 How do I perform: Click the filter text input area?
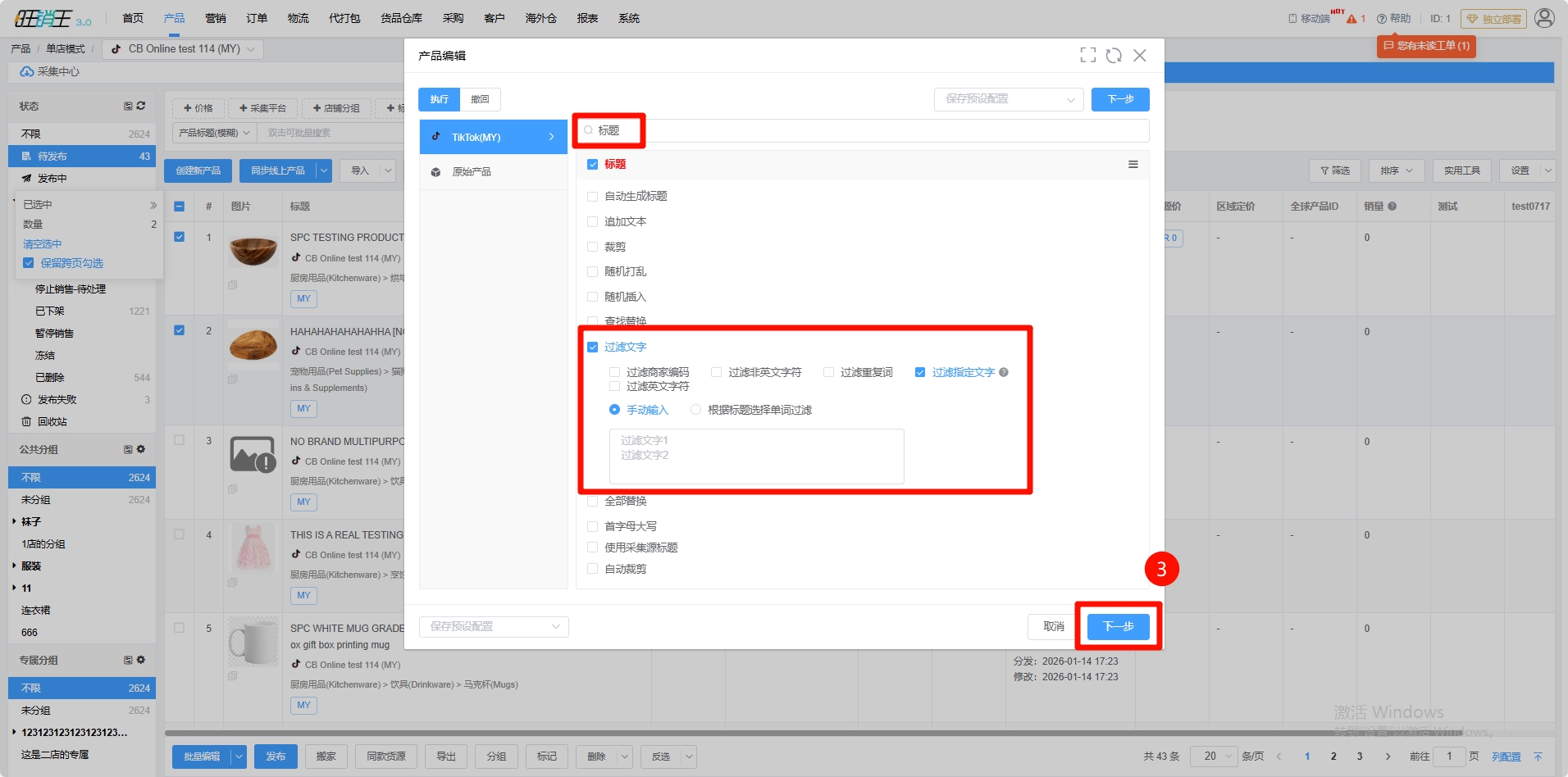point(756,456)
